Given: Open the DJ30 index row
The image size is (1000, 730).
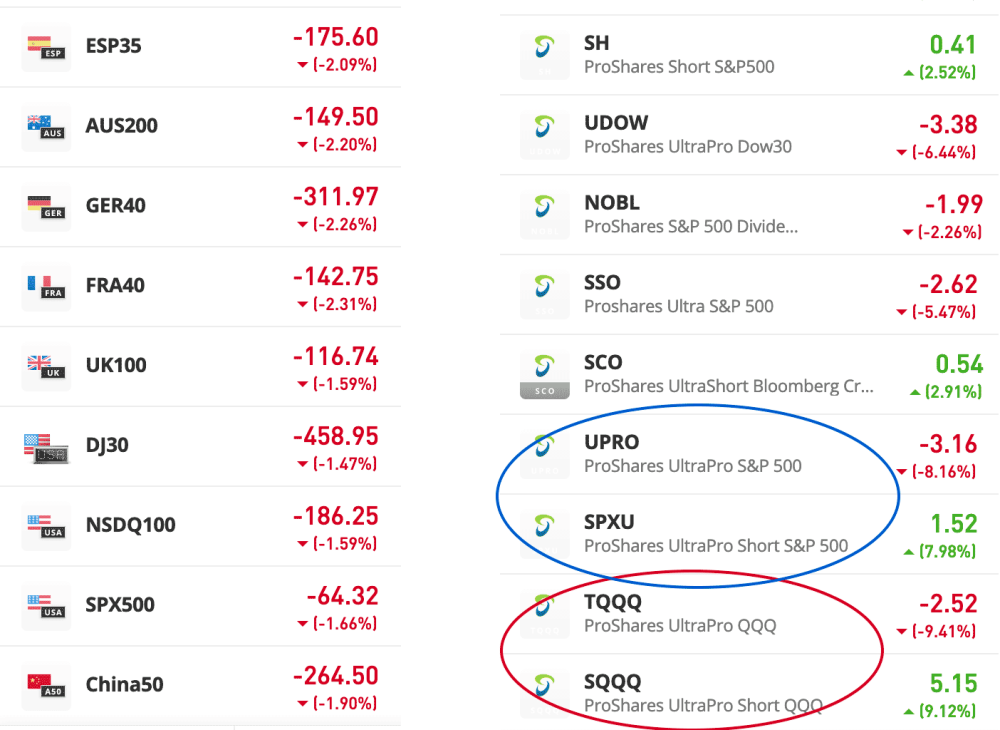Looking at the screenshot, I should pos(107,445).
